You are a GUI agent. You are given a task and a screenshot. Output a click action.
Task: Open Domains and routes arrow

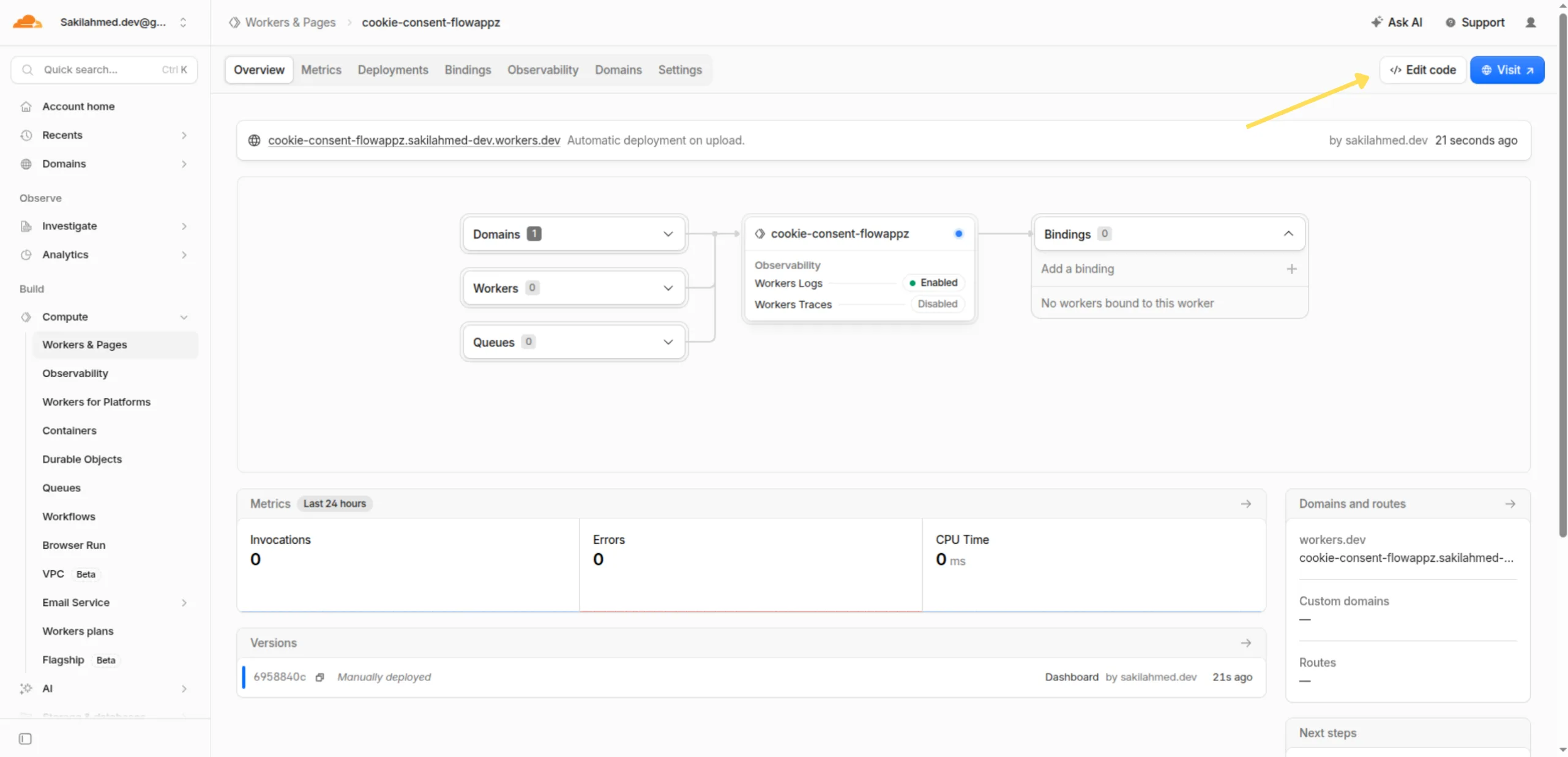tap(1510, 504)
